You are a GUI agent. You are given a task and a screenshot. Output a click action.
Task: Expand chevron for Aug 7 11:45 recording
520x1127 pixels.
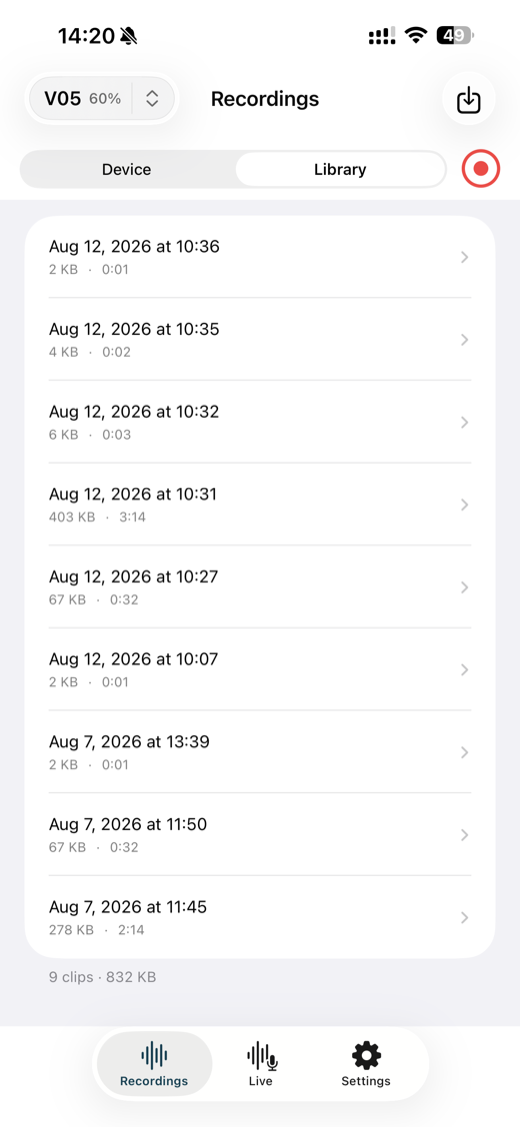(465, 918)
